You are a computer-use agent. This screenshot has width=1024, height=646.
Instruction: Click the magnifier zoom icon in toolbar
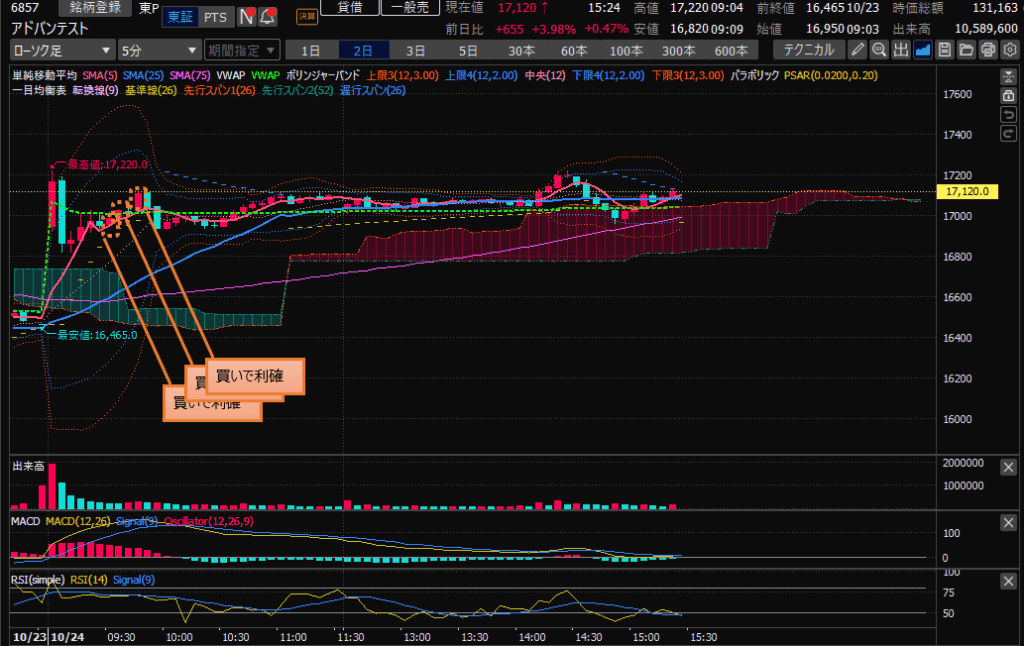[879, 49]
